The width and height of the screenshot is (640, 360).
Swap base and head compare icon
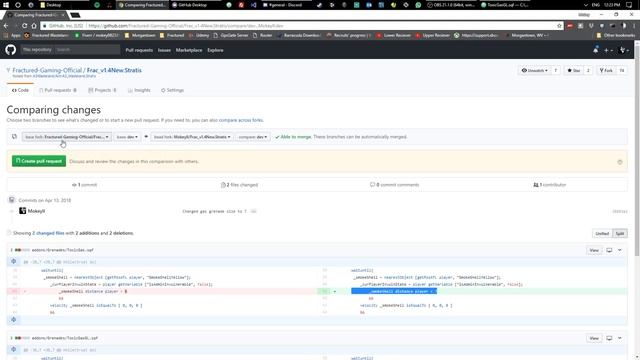click(14, 137)
